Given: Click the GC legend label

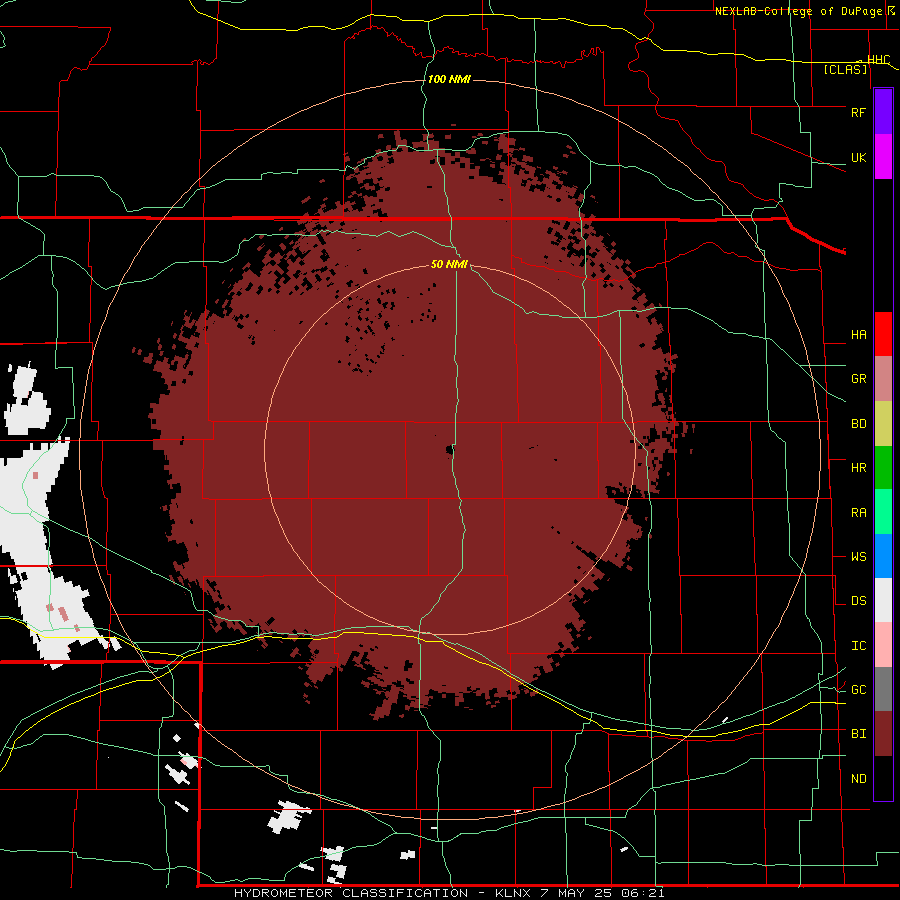Looking at the screenshot, I should point(858,689).
